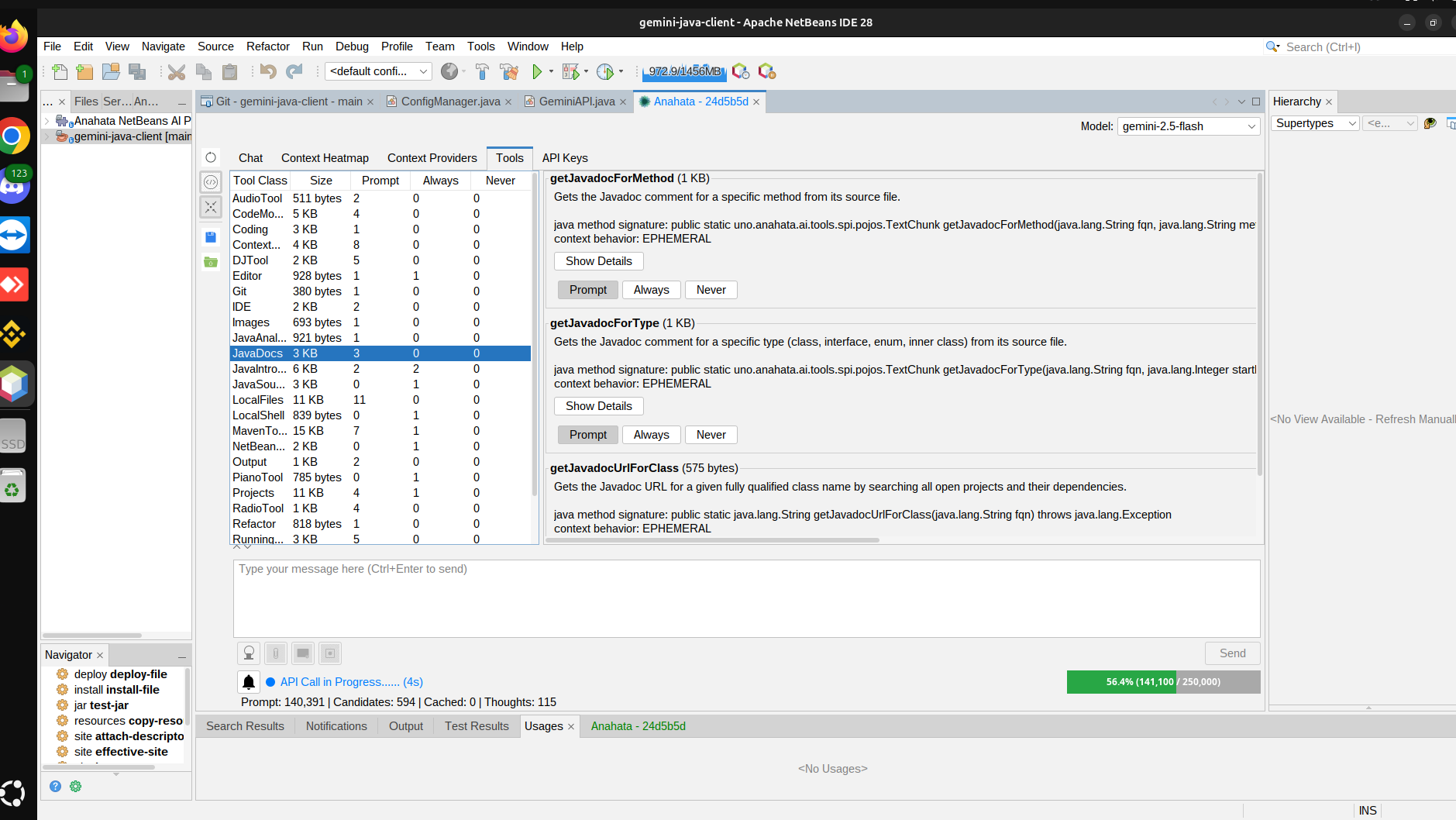Screen dimensions: 1456x820
Task: Set getJavadocForMethod to Always
Action: 651,290
